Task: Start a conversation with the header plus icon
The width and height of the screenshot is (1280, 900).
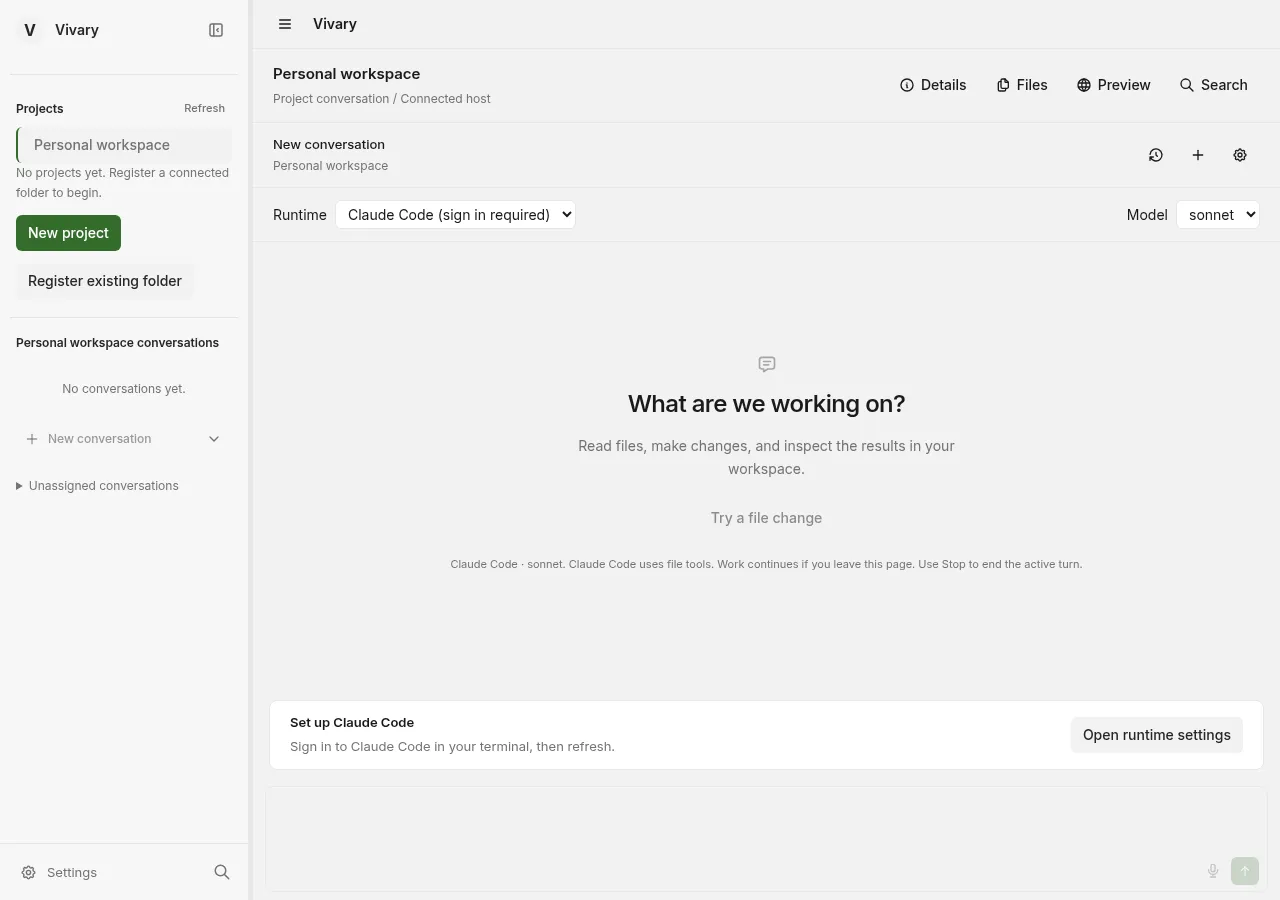Action: click(x=1198, y=155)
